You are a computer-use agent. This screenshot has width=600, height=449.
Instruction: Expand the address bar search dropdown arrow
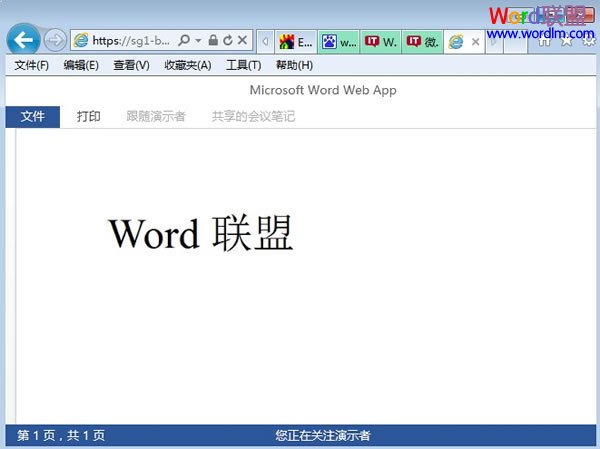click(198, 41)
